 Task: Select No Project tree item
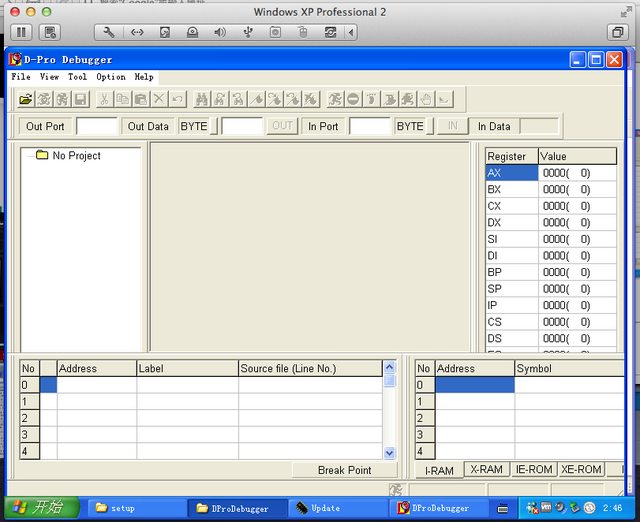pyautogui.click(x=76, y=155)
